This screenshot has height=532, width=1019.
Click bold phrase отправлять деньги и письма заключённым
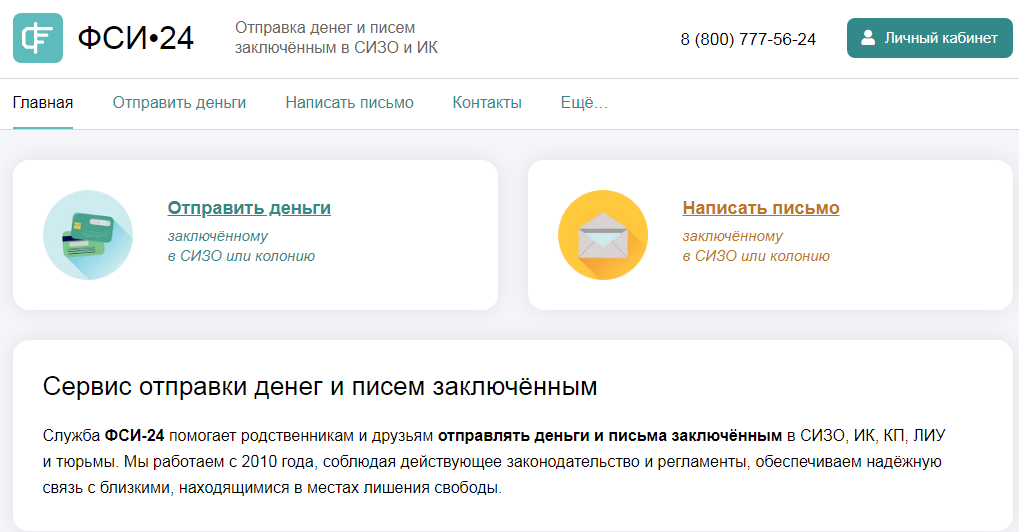[x=610, y=435]
